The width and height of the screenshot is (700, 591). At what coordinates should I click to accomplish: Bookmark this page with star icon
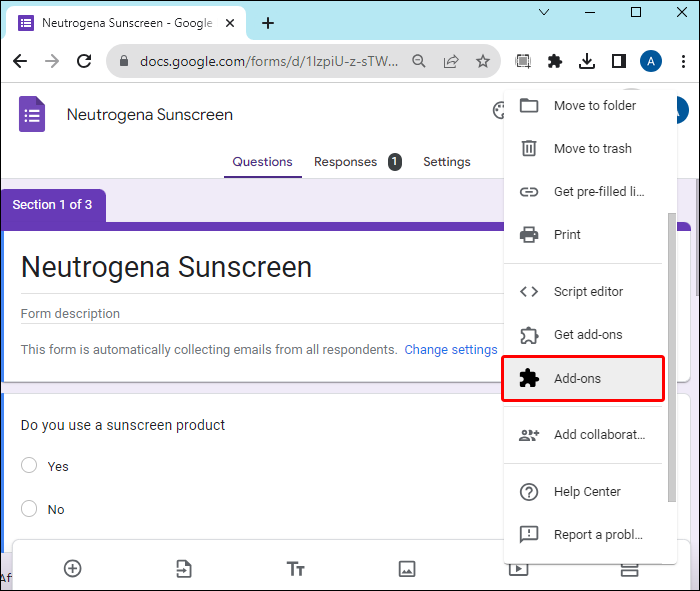point(483,61)
